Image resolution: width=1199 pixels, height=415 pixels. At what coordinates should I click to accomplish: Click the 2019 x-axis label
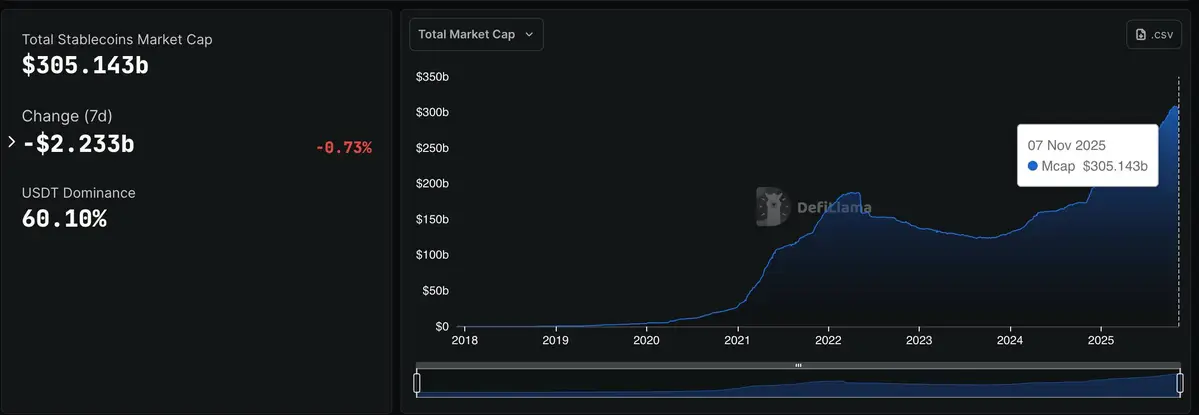555,339
